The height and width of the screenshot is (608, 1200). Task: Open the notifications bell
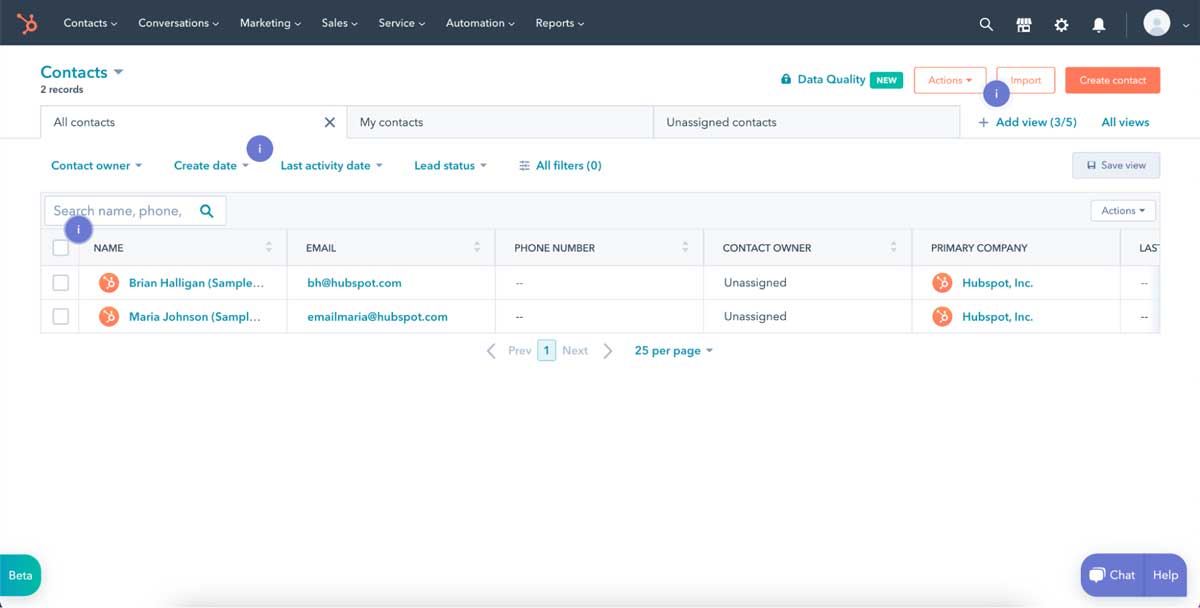1098,23
